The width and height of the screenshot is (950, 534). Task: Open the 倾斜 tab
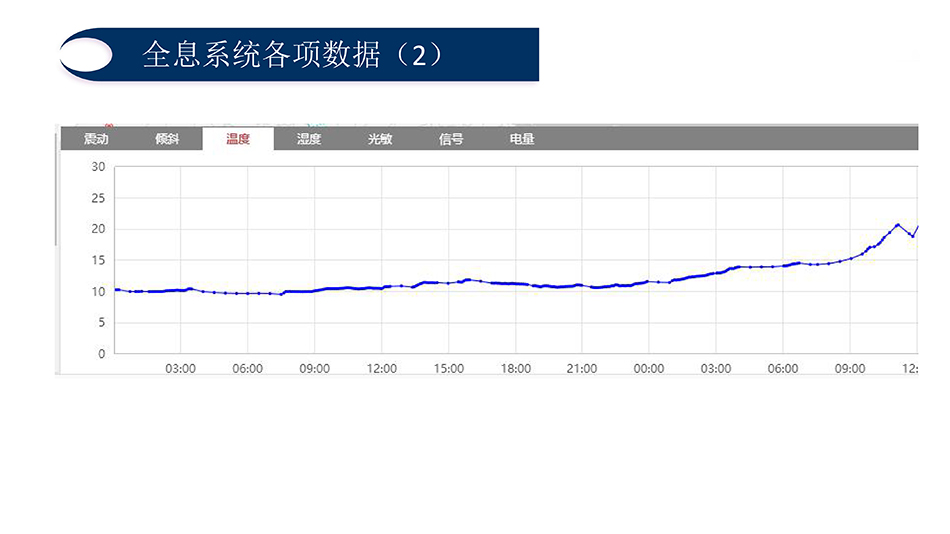tap(167, 139)
